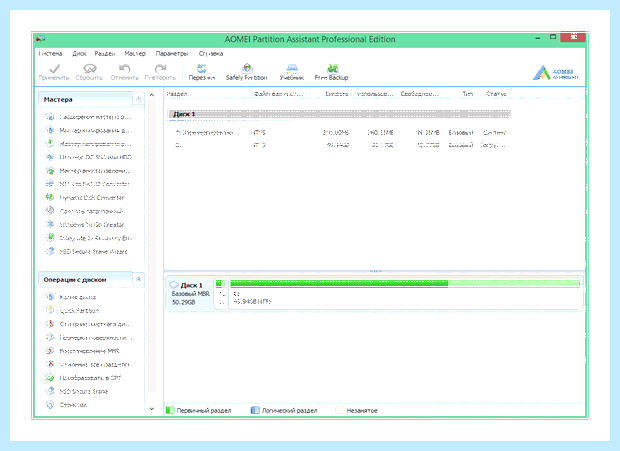The height and width of the screenshot is (451, 620).
Task: Select the Диск 1 Базовый MBR disk label
Action: [x=190, y=294]
